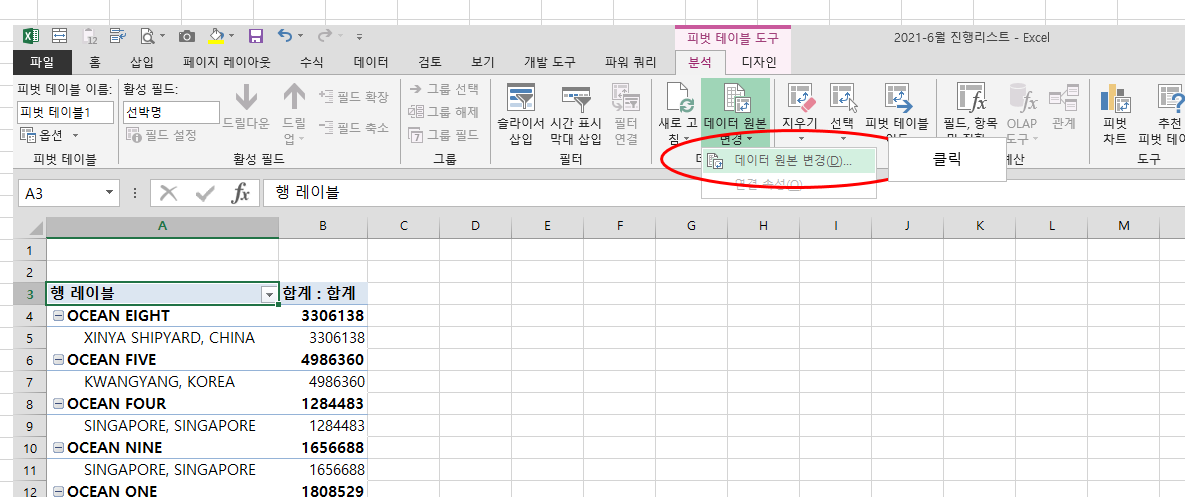
Task: Click the 관계 relationships icon
Action: (x=1063, y=97)
